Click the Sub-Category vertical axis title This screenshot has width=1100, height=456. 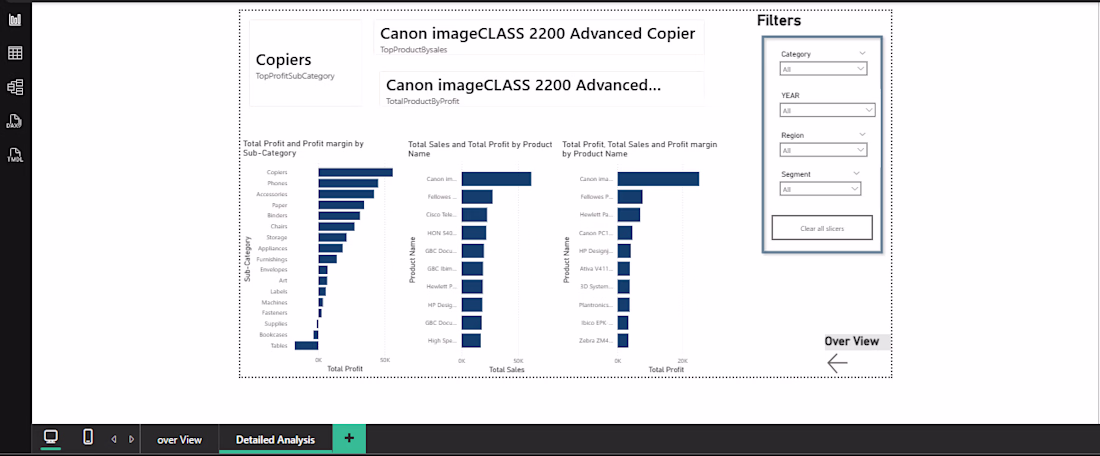(x=247, y=260)
